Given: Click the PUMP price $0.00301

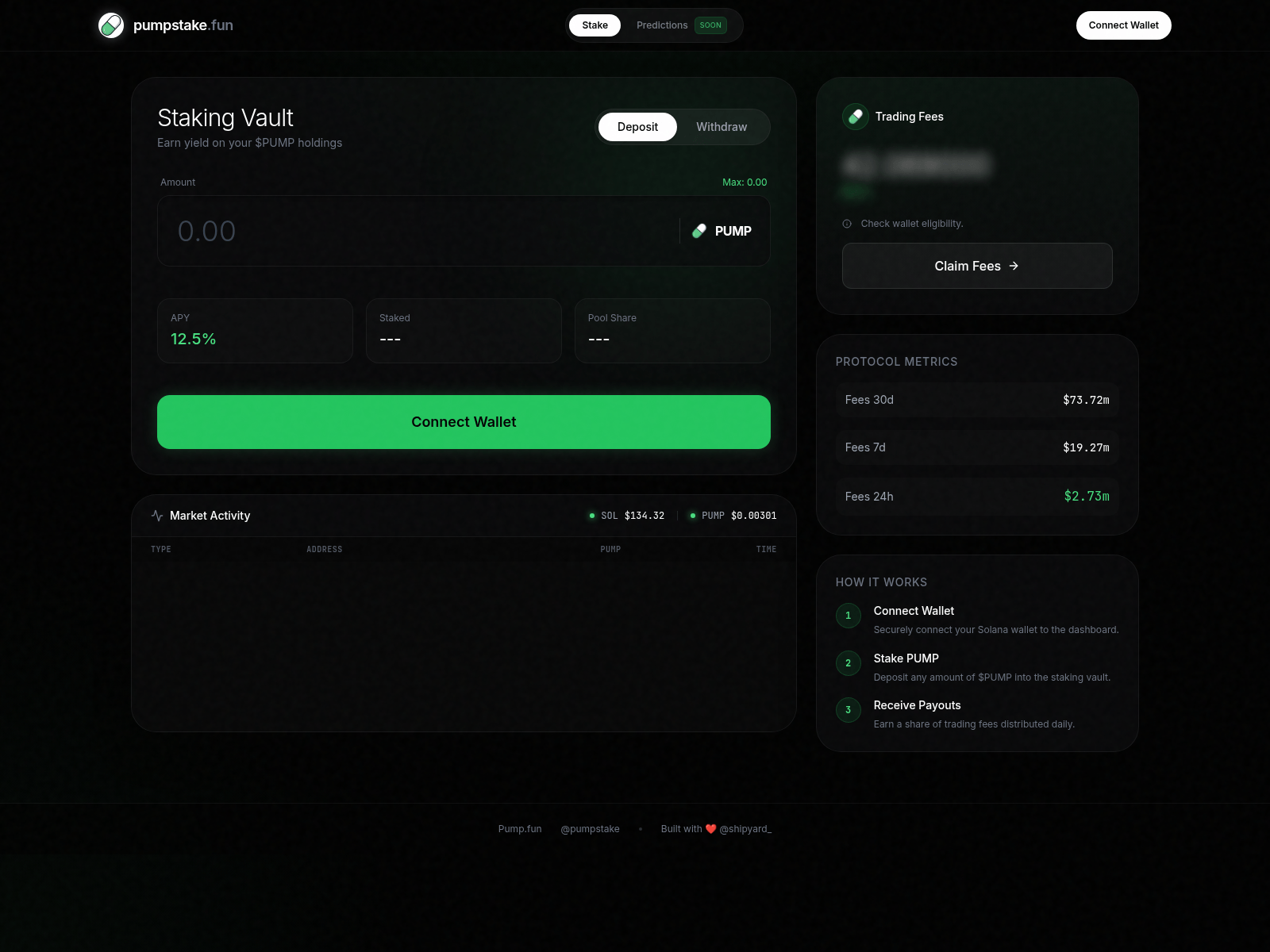Looking at the screenshot, I should [754, 516].
